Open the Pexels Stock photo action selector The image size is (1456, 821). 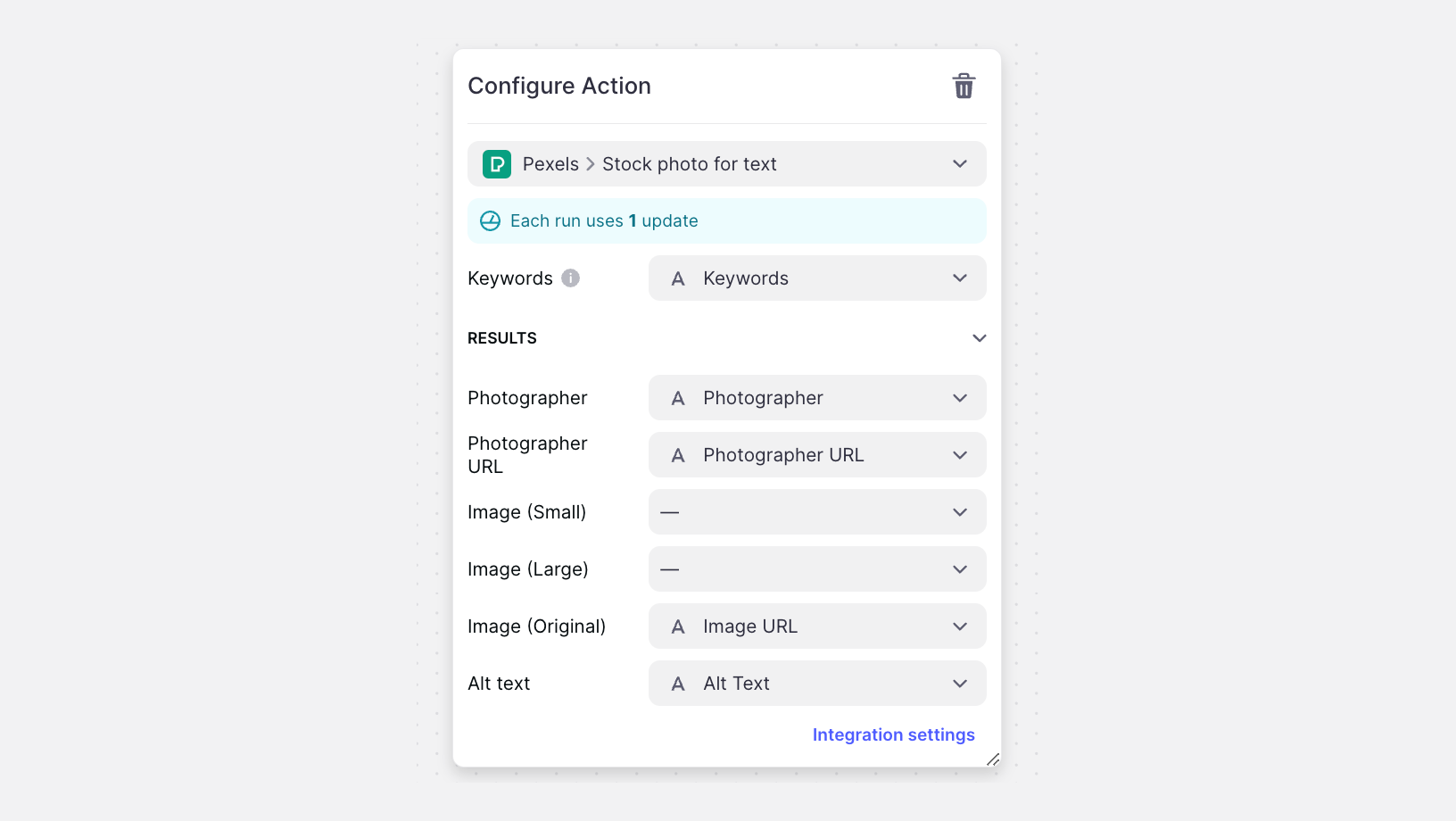[x=959, y=163]
